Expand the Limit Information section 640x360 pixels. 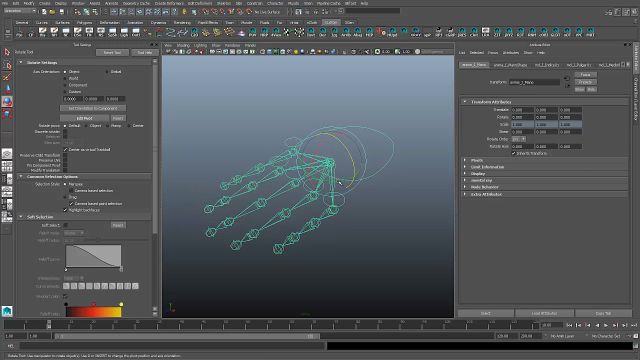click(x=464, y=167)
